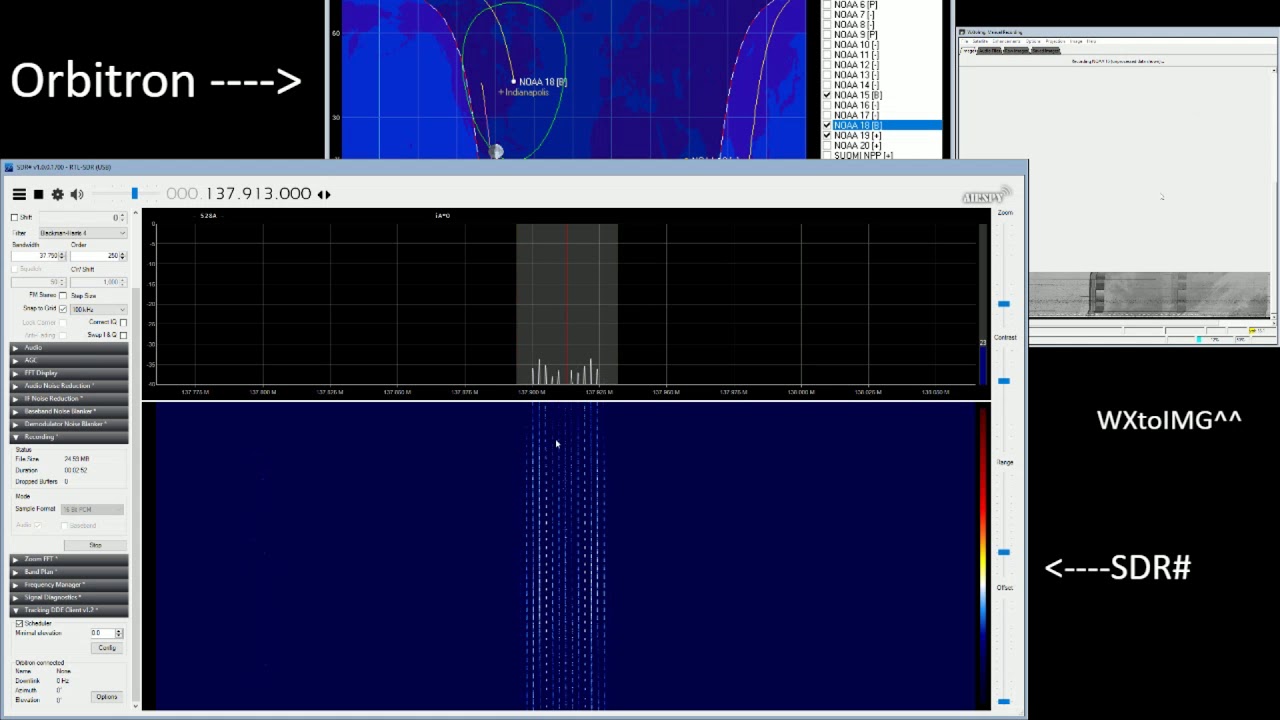
Task: Adjust the Contrast slider in SDR#
Action: (1004, 380)
